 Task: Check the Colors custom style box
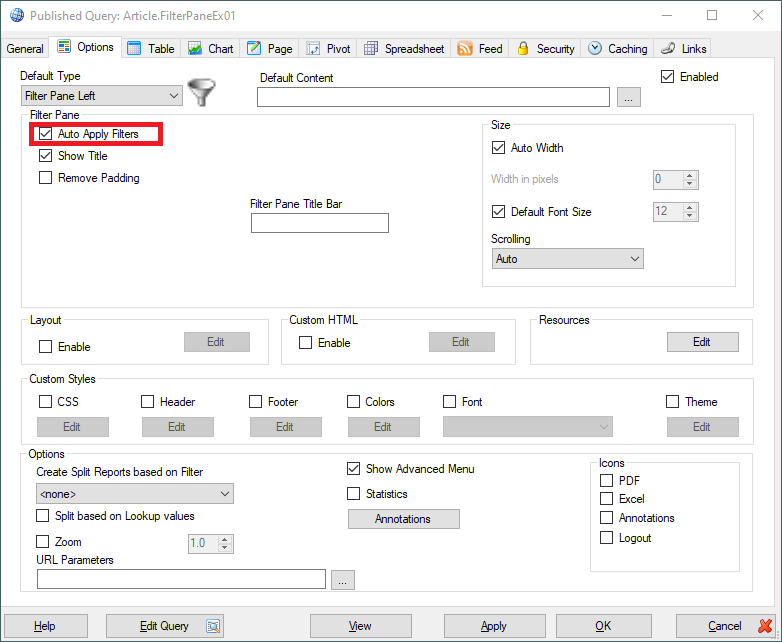[x=353, y=402]
